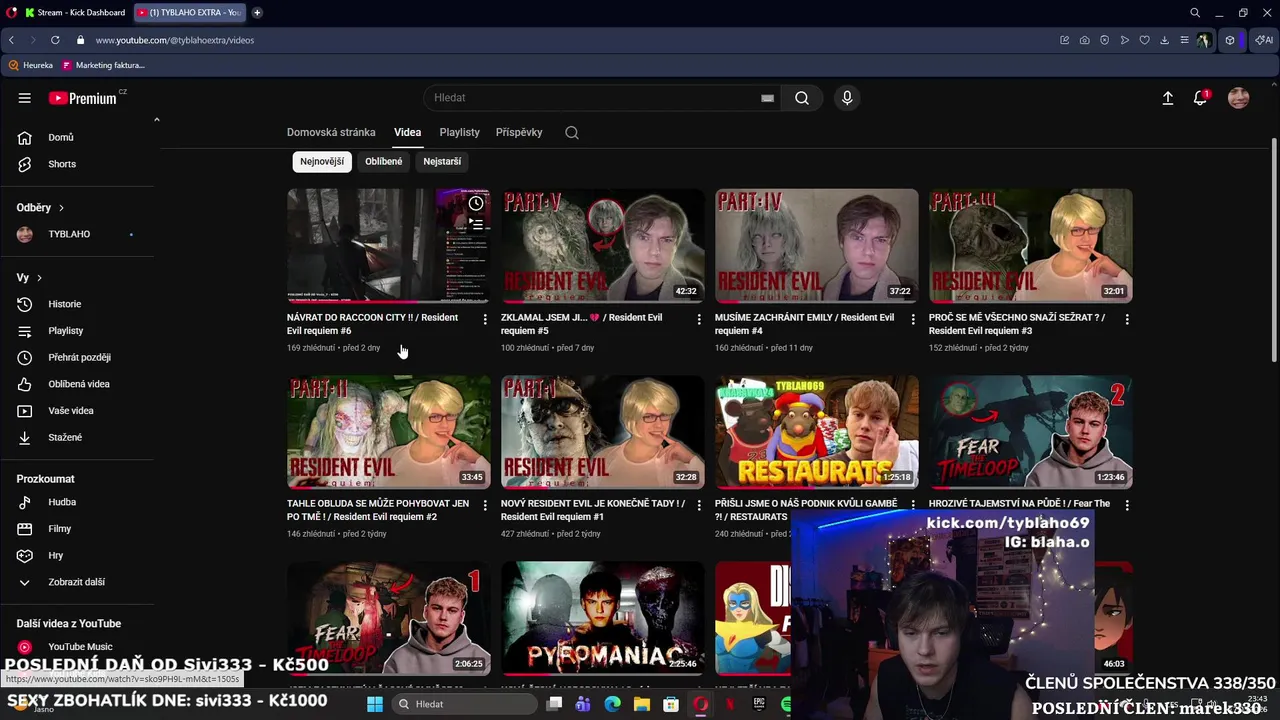
Task: Open File Explorer from taskbar
Action: [642, 704]
